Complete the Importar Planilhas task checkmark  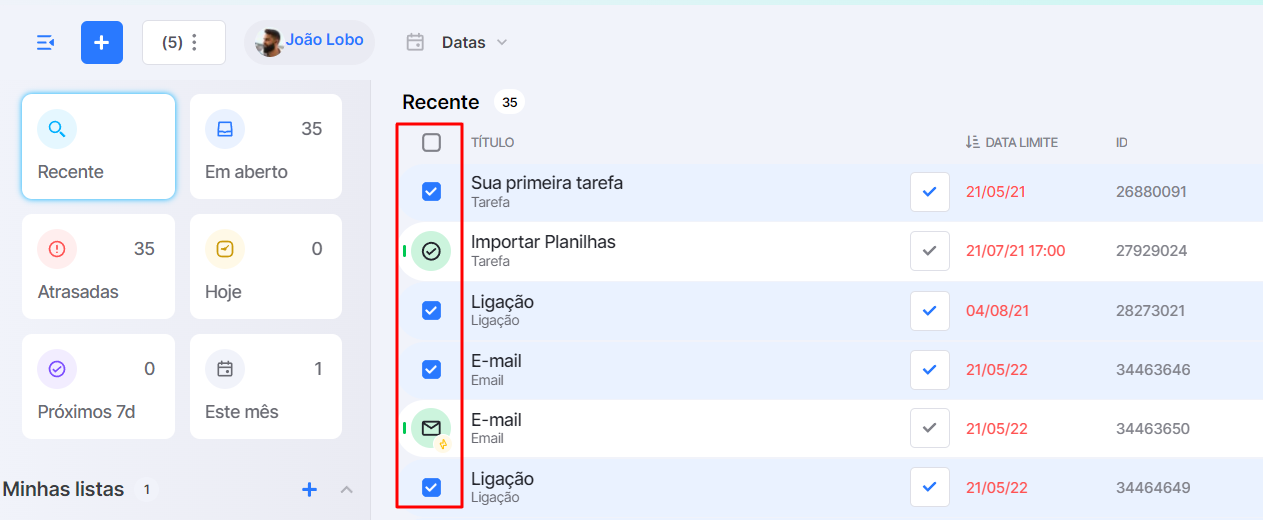click(930, 251)
